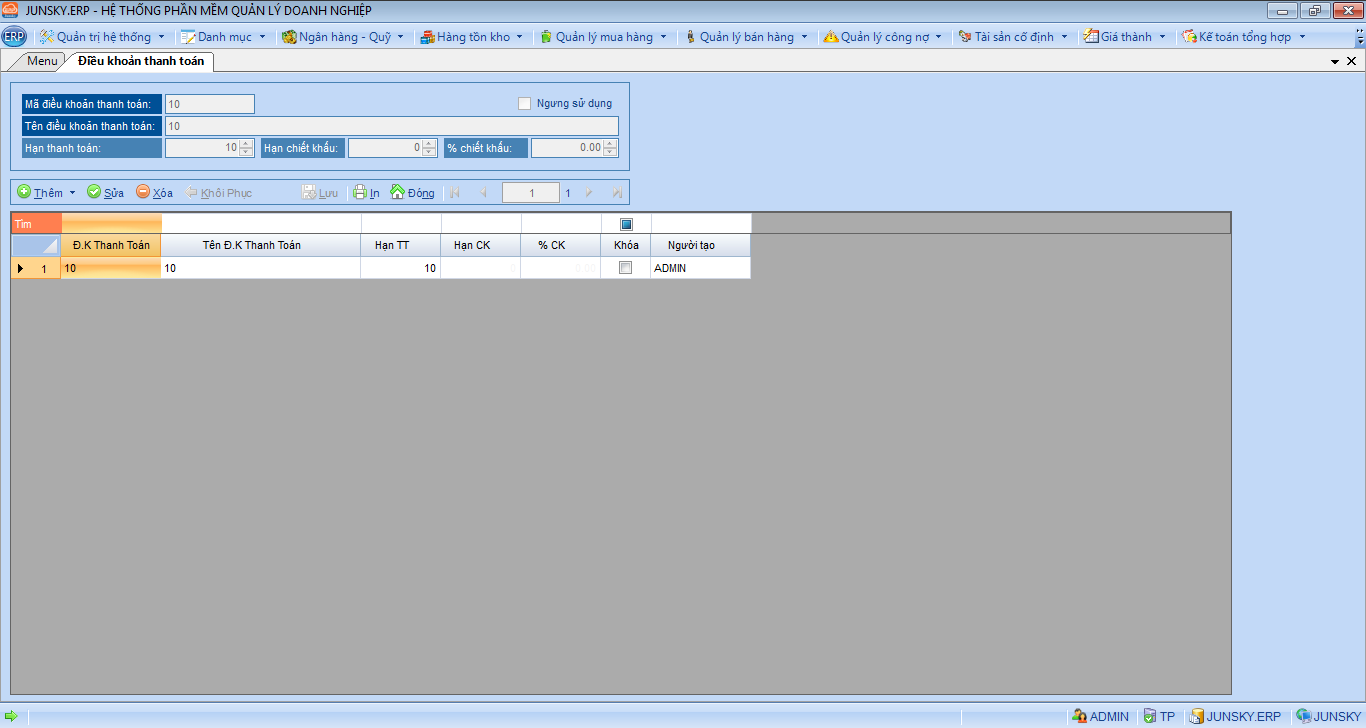Image resolution: width=1366 pixels, height=728 pixels.
Task: Switch to the Menu tab
Action: tap(42, 61)
